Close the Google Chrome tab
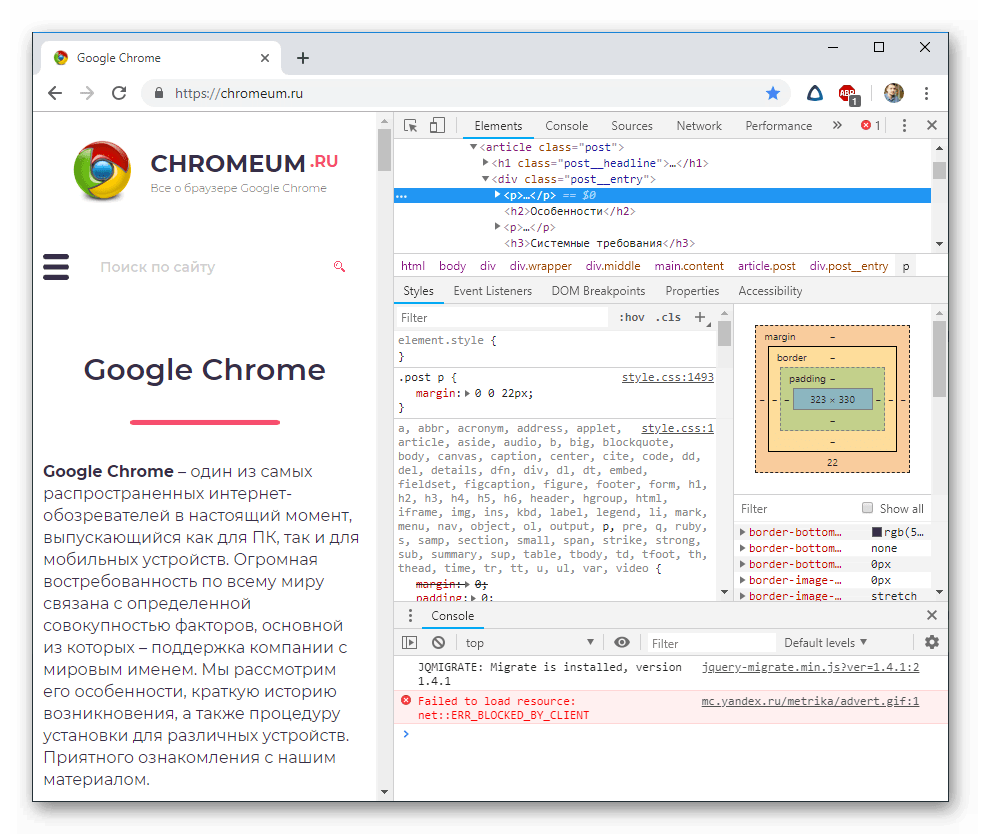This screenshot has width=981, height=834. coord(265,58)
